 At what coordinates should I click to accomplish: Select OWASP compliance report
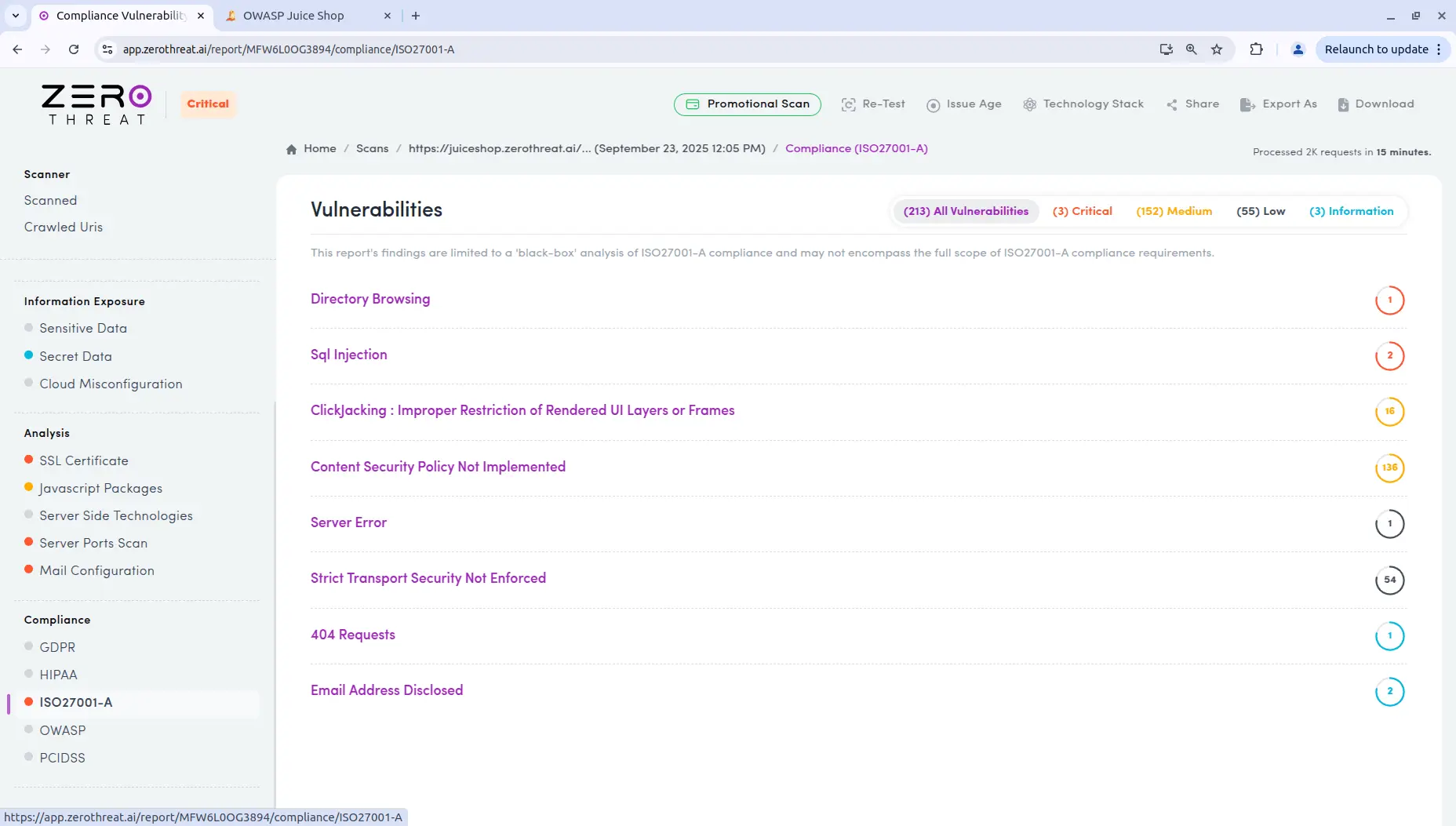coord(63,731)
